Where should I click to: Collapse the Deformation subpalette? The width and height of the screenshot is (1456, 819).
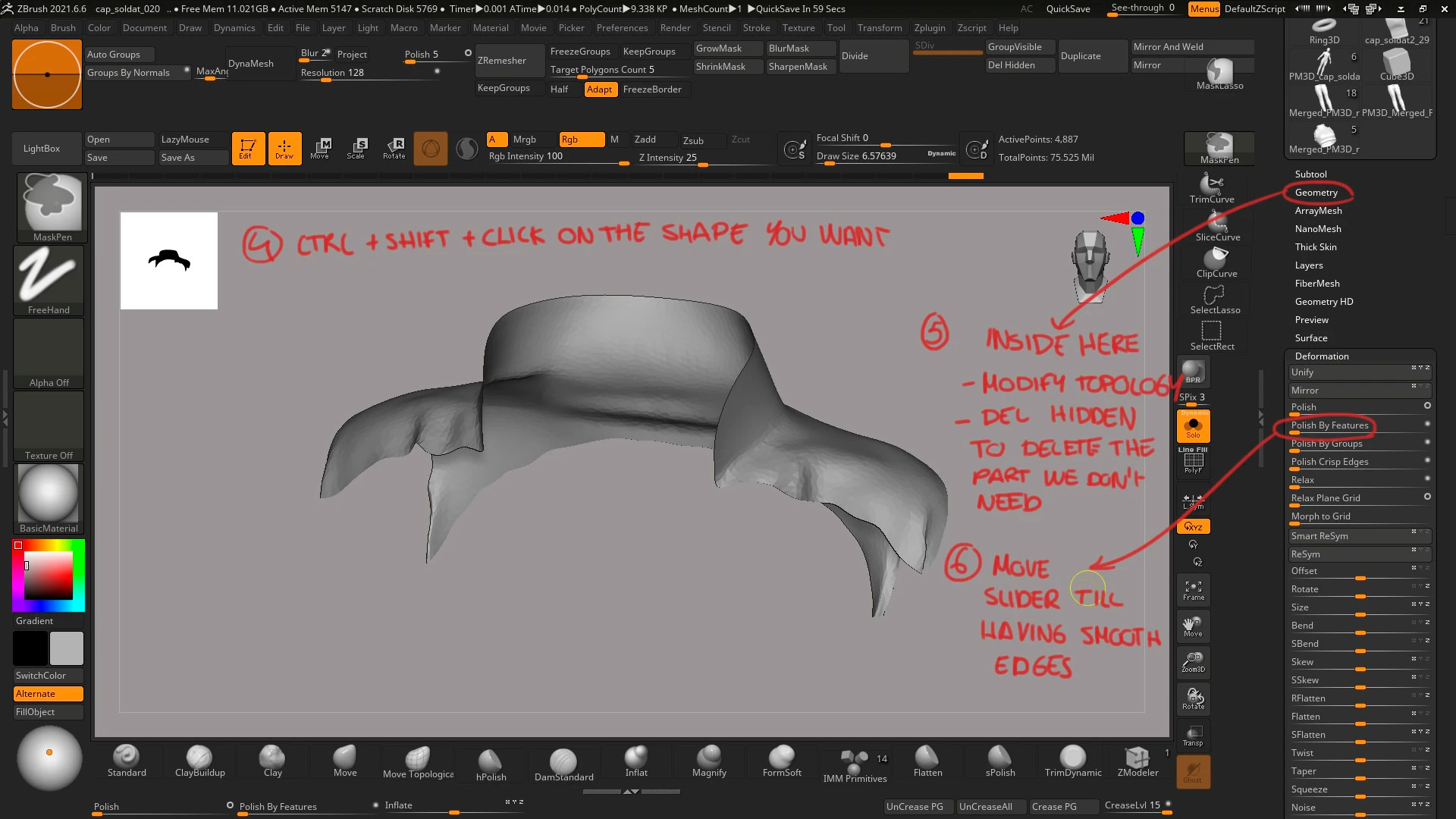1321,356
